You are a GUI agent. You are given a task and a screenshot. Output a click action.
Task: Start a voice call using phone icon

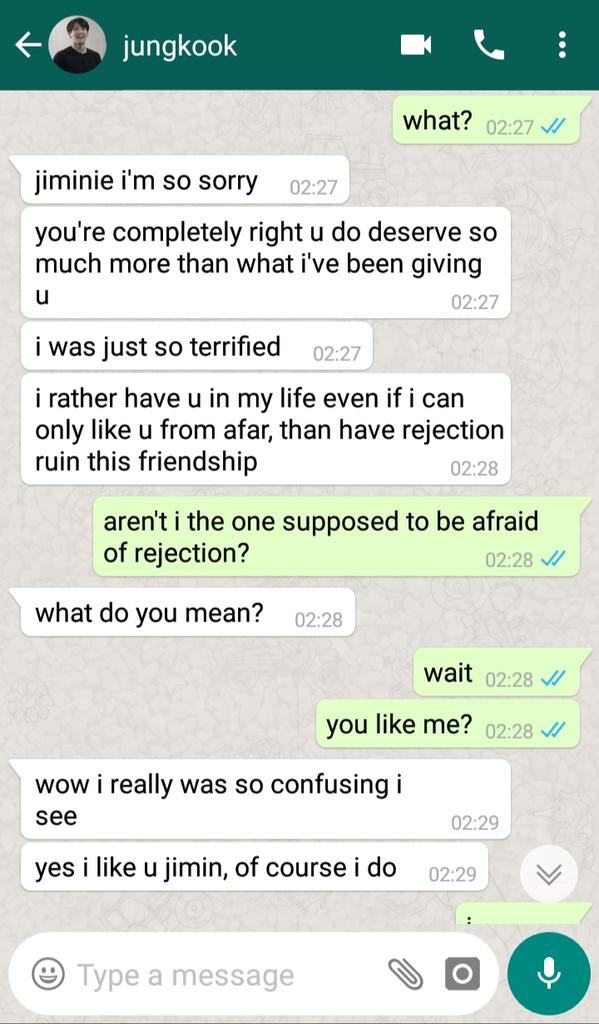click(489, 45)
